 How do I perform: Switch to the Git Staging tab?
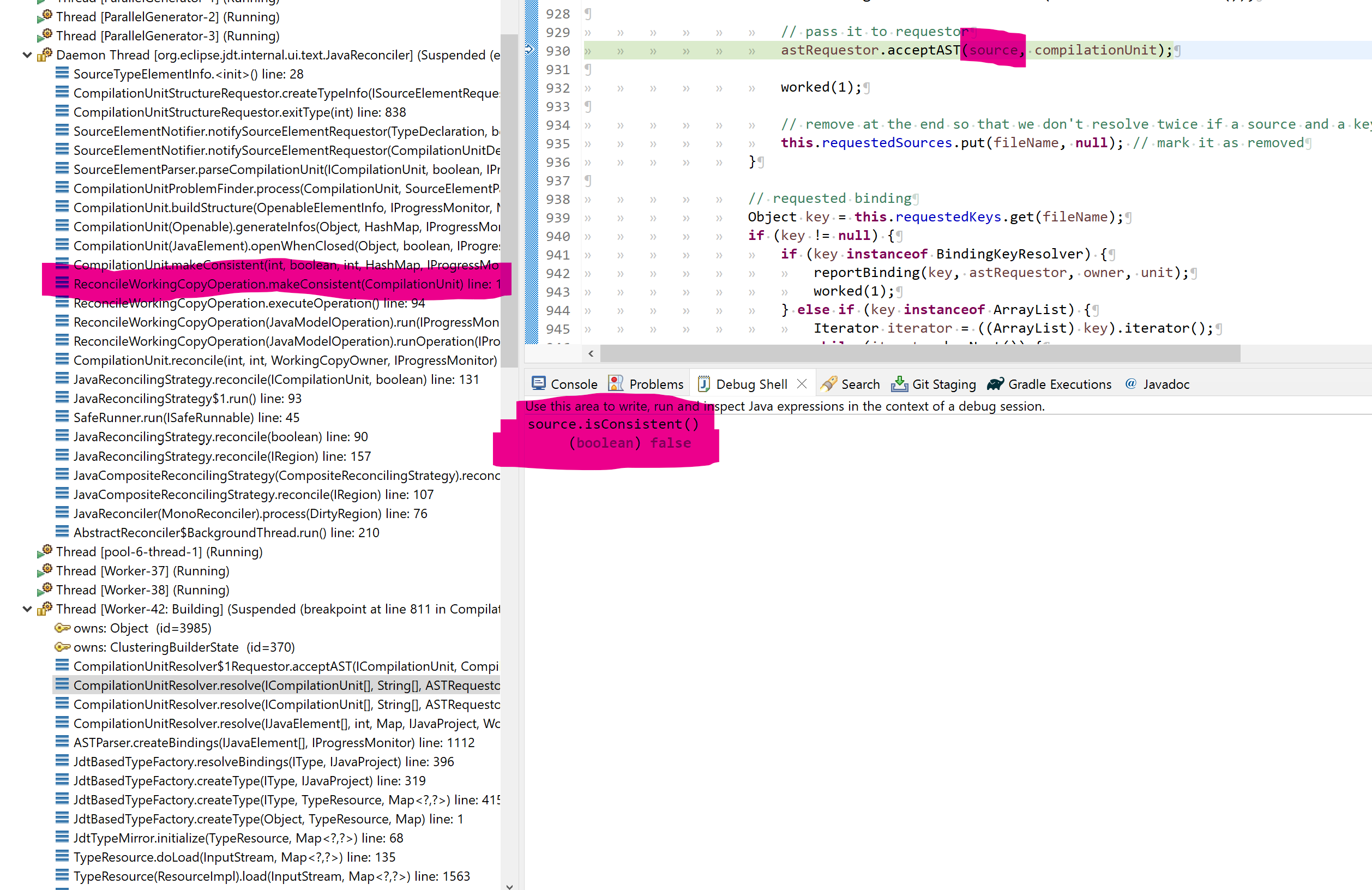944,384
